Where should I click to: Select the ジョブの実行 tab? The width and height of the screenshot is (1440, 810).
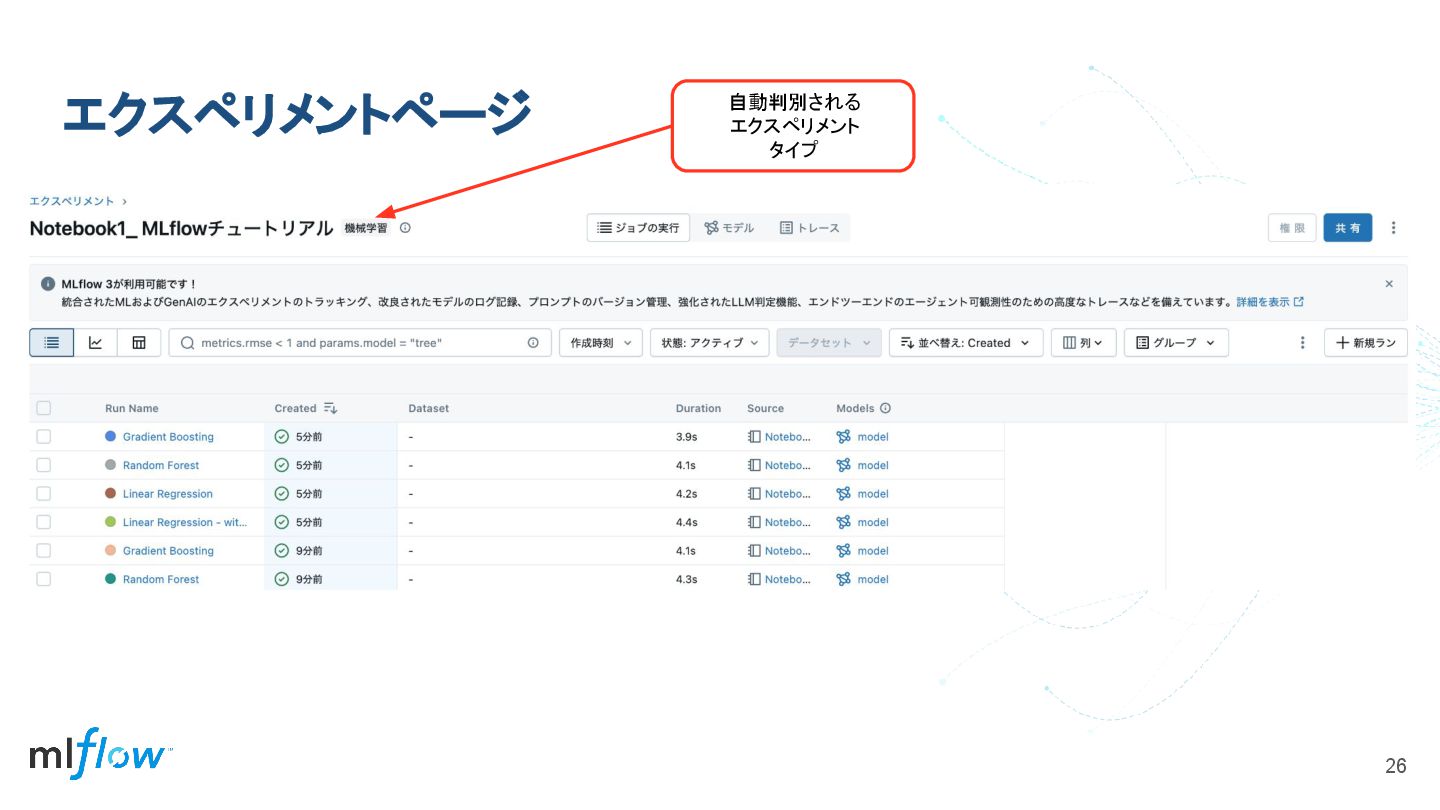pos(638,228)
